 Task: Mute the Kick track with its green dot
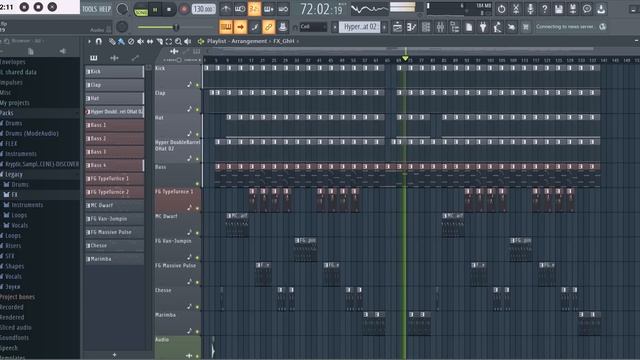coord(198,85)
